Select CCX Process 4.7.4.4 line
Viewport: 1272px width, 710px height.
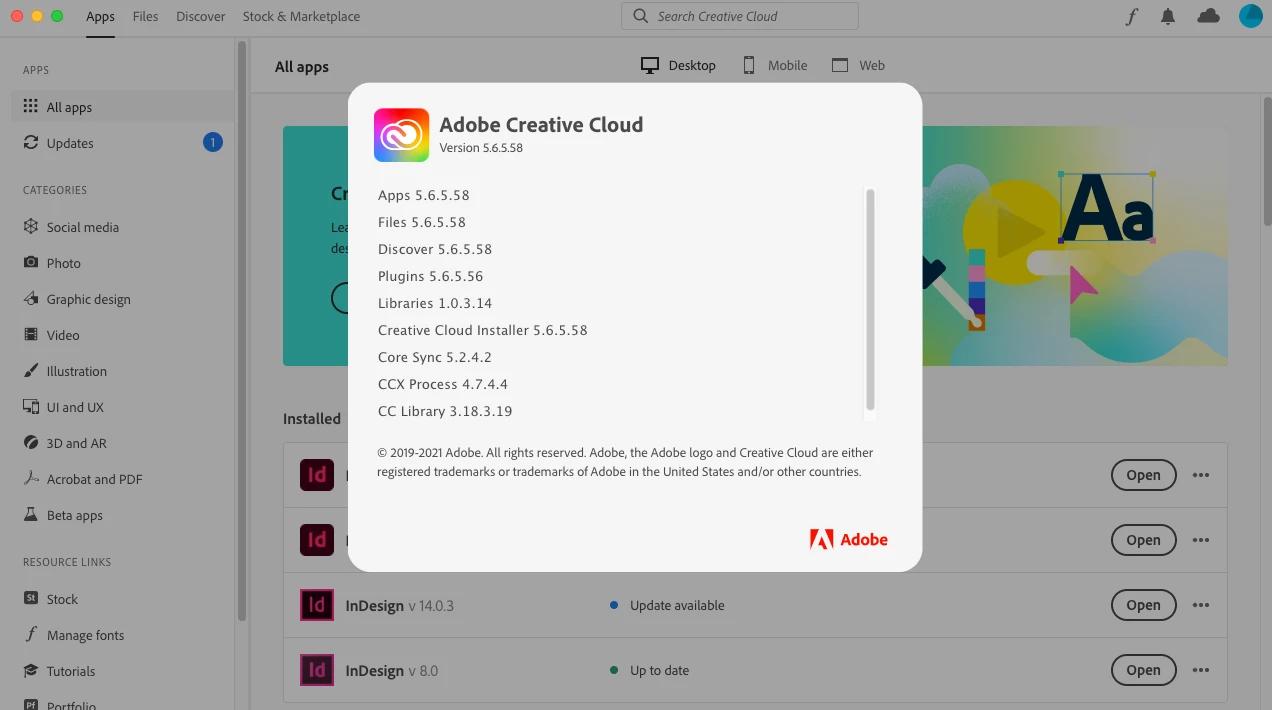coord(443,384)
